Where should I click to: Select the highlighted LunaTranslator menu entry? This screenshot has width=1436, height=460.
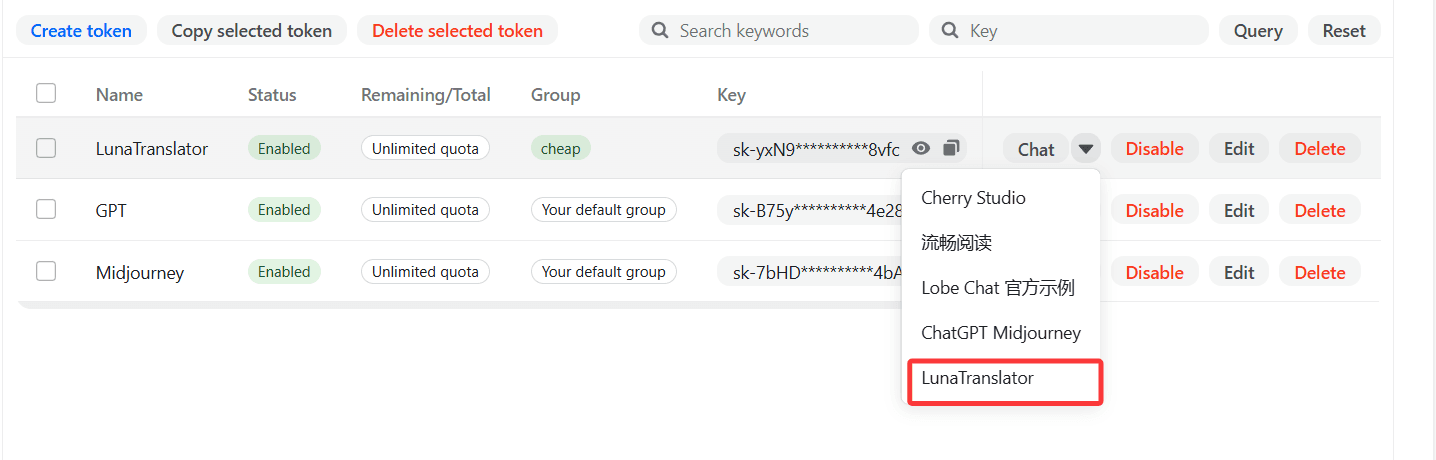tap(977, 378)
